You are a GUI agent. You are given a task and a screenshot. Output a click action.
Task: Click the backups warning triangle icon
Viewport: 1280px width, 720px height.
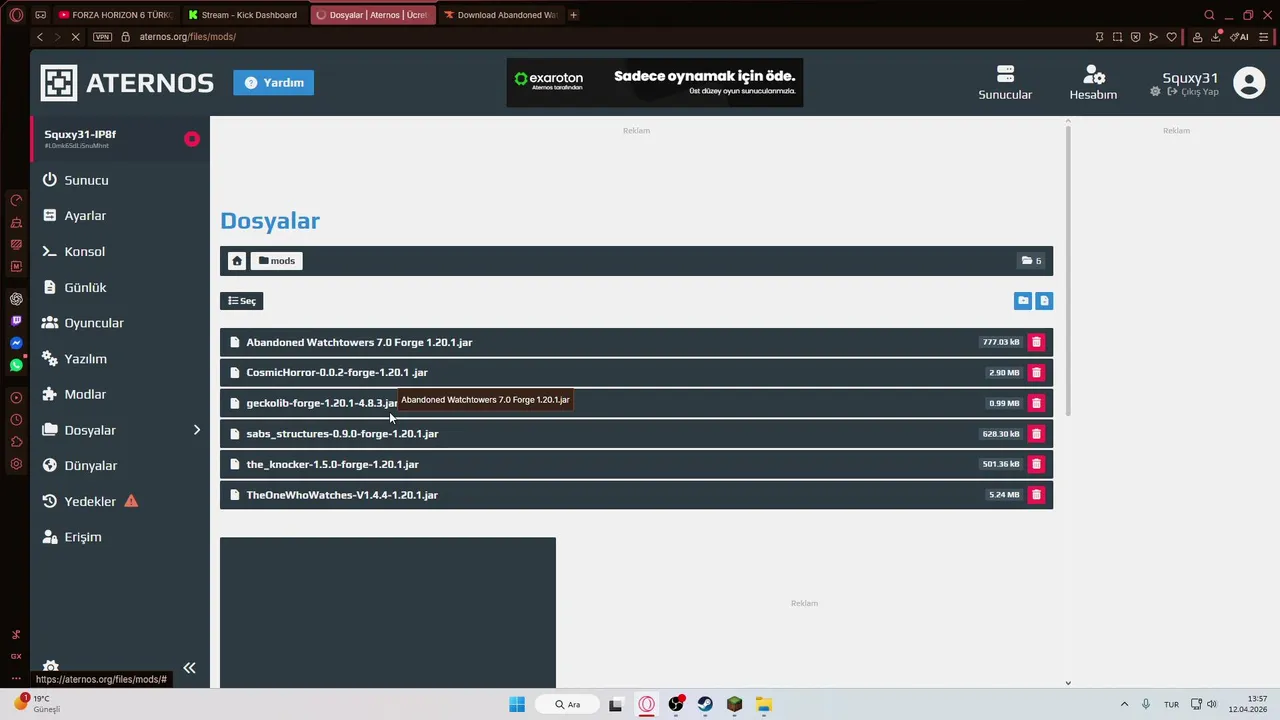[x=131, y=501]
